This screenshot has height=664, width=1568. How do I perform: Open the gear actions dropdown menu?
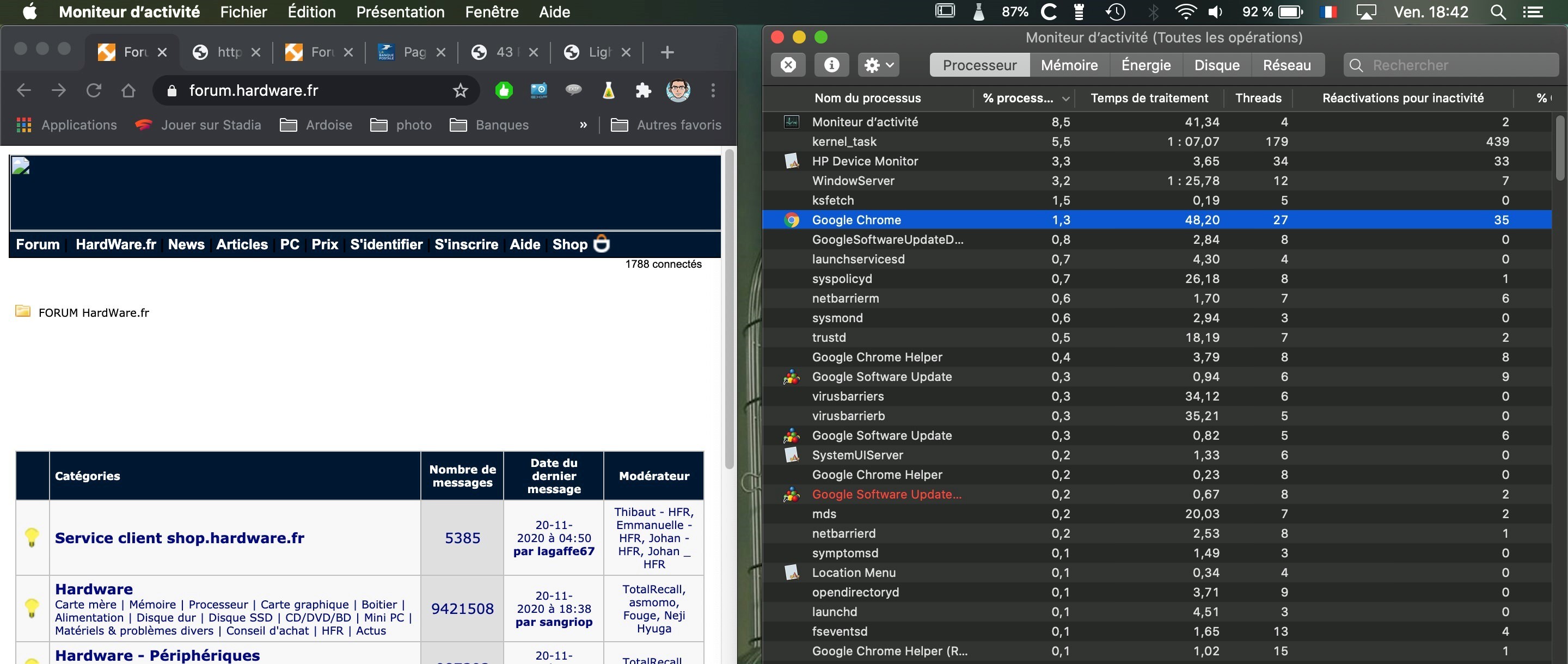click(879, 65)
